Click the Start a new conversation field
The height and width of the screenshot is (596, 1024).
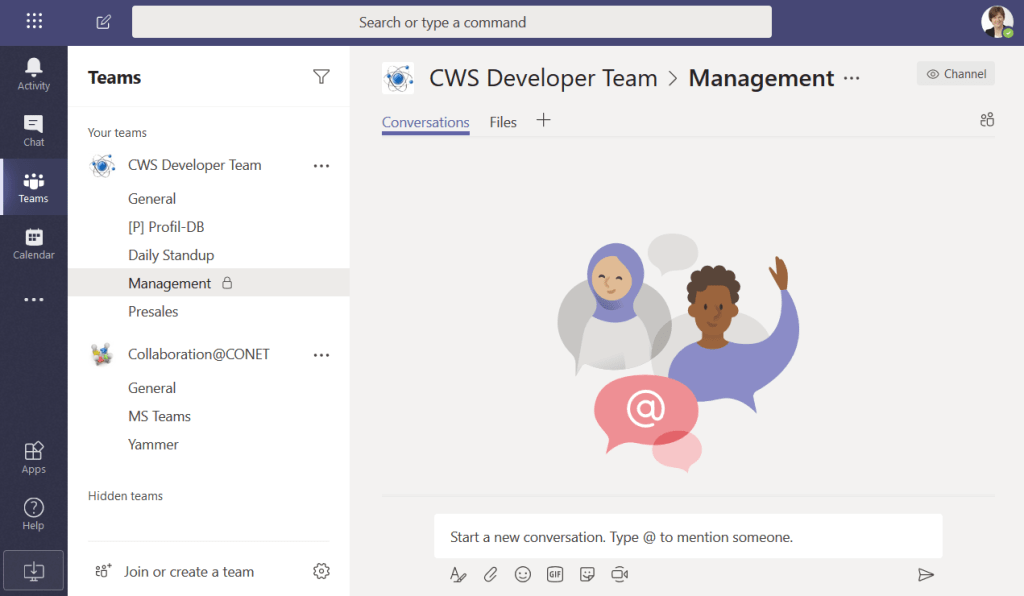point(687,537)
